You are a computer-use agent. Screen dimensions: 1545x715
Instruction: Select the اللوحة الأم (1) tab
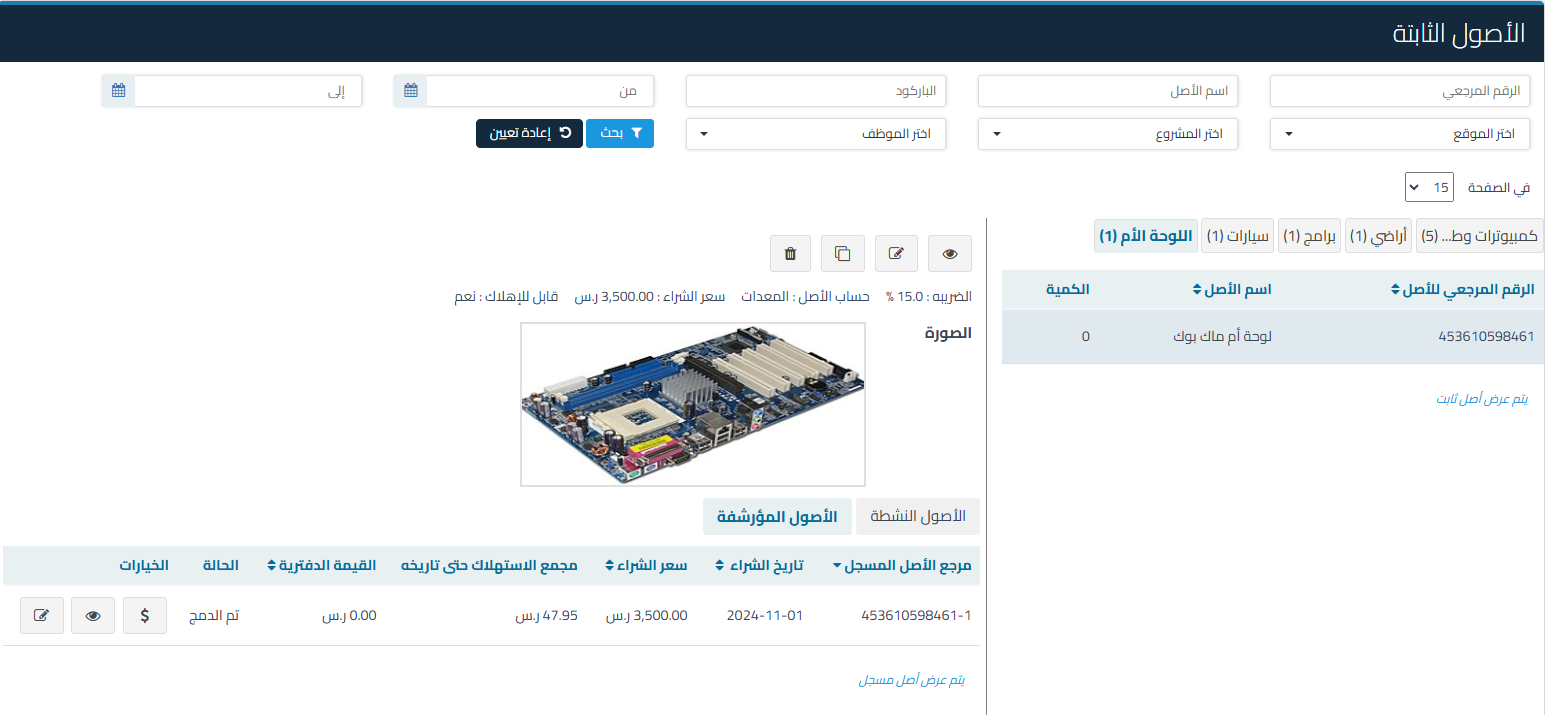(x=1146, y=236)
